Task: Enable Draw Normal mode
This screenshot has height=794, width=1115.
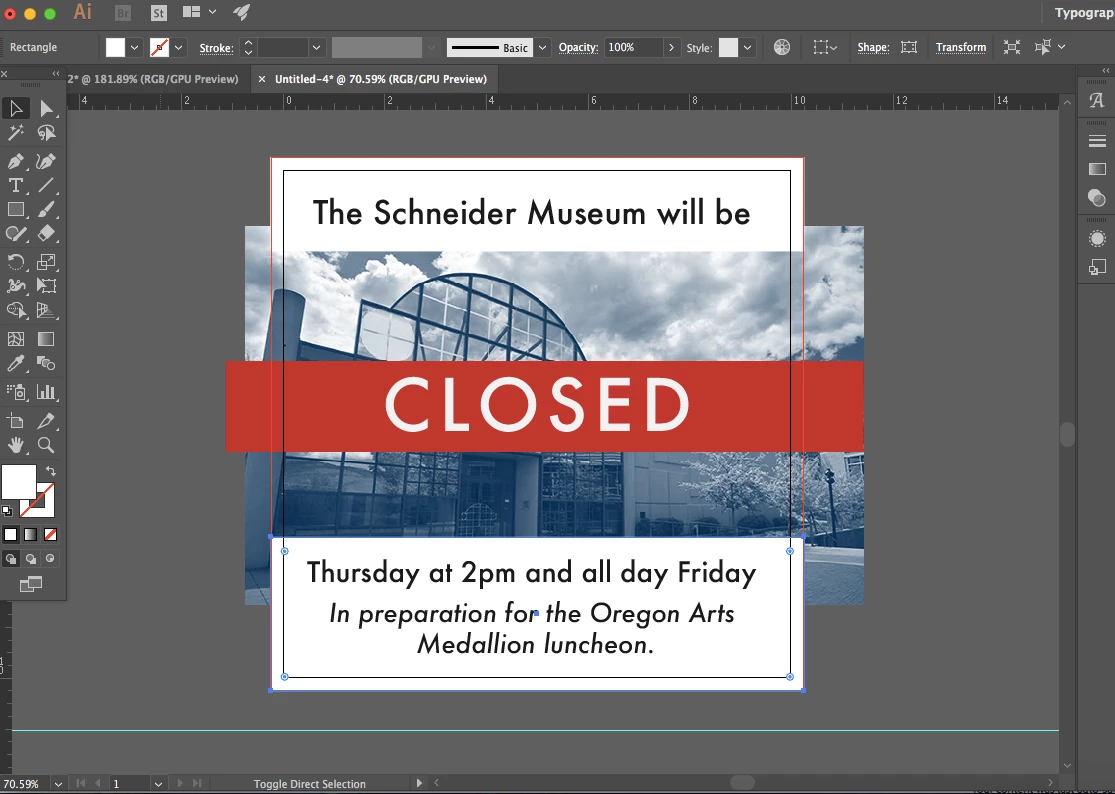Action: (x=11, y=559)
